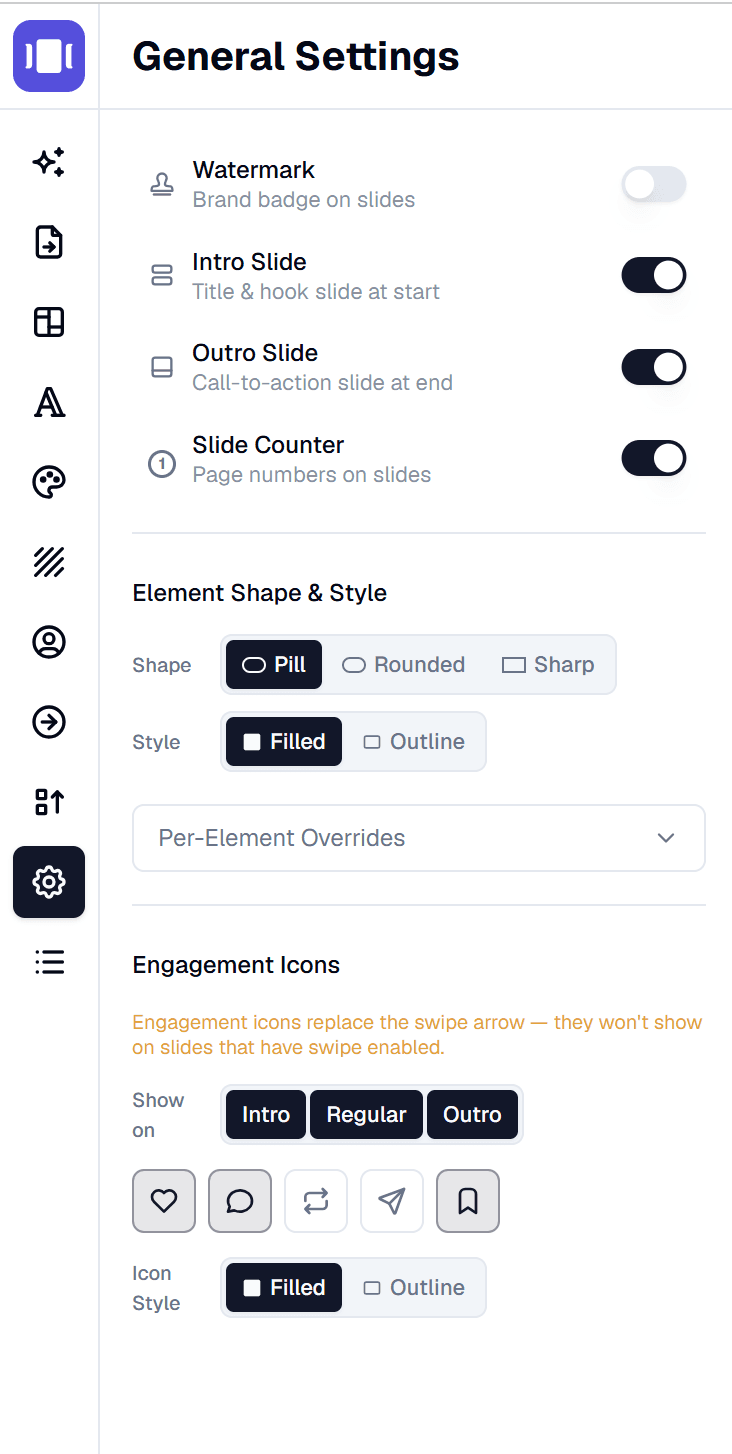Image resolution: width=732 pixels, height=1454 pixels.
Task: Open the outline list panel
Action: [x=48, y=962]
